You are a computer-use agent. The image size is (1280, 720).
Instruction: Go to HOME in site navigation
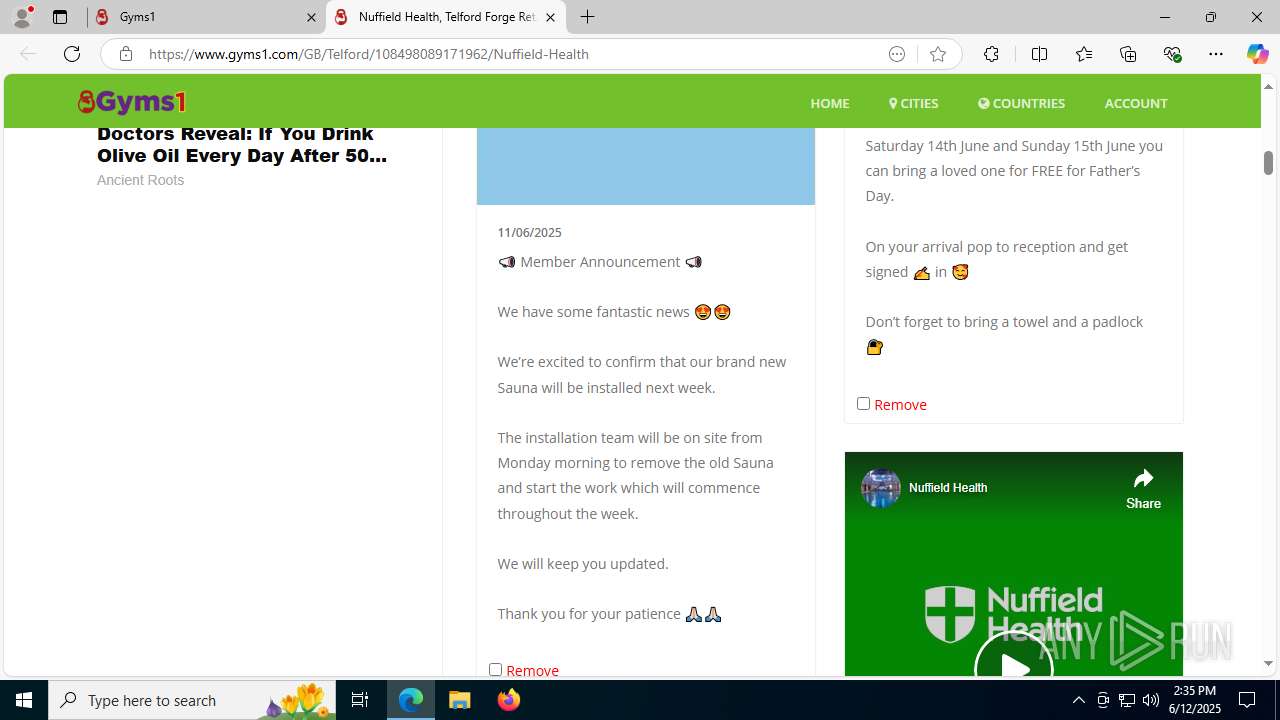(x=830, y=103)
